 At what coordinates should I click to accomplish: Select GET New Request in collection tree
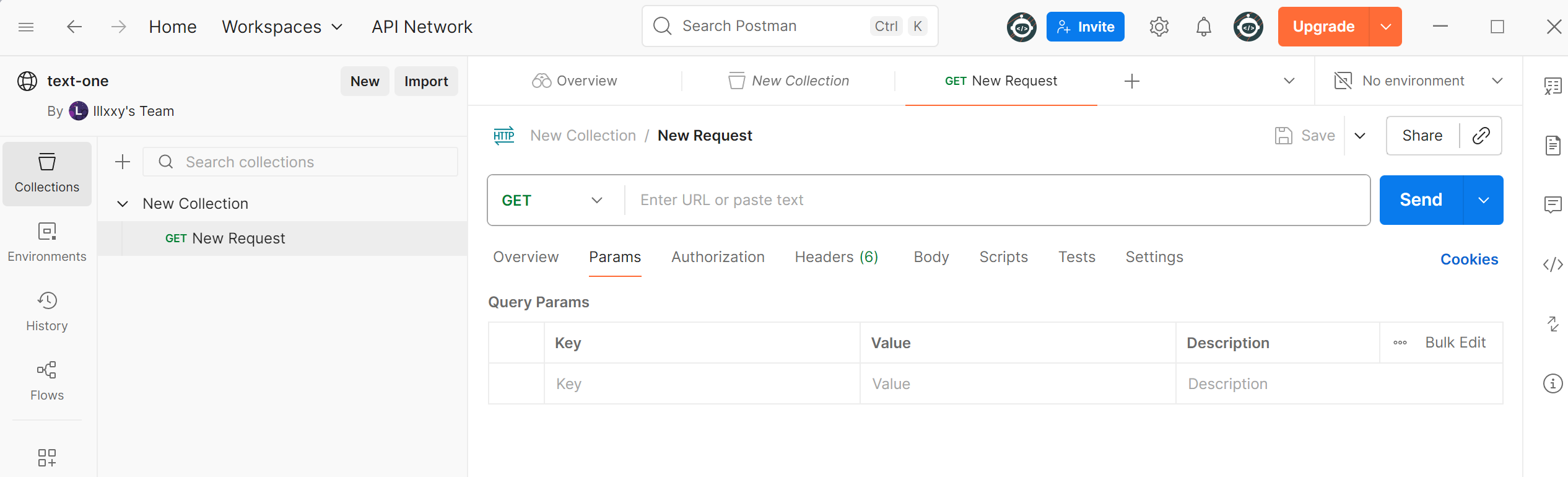pyautogui.click(x=282, y=239)
